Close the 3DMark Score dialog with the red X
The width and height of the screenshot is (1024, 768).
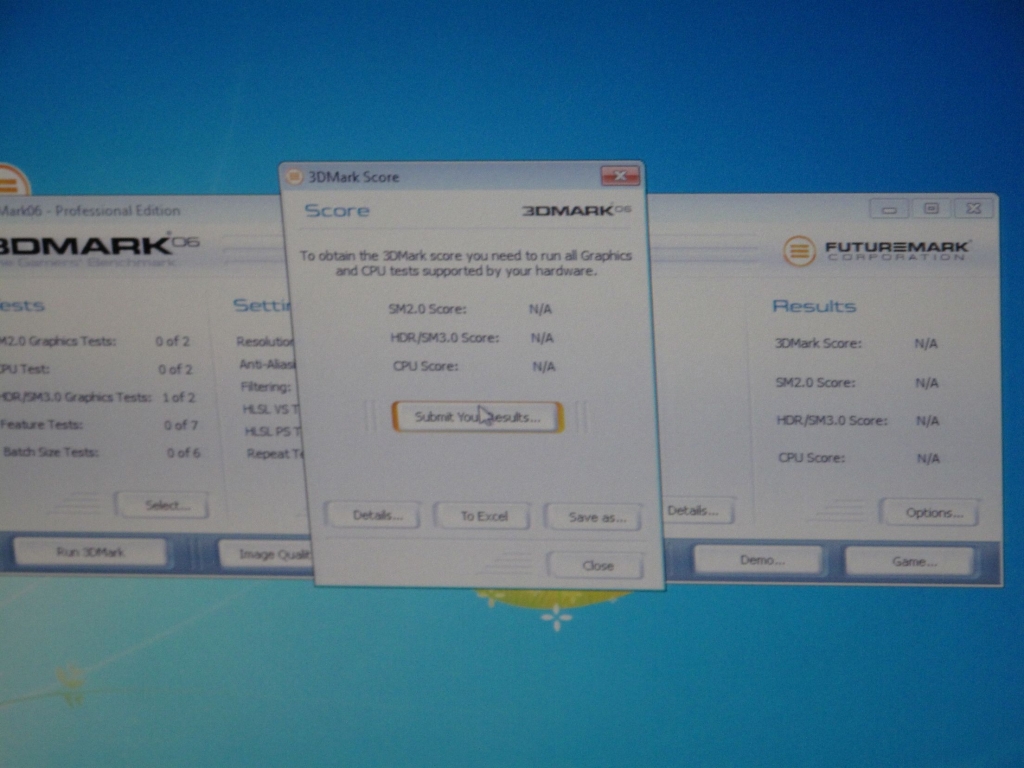coord(620,176)
